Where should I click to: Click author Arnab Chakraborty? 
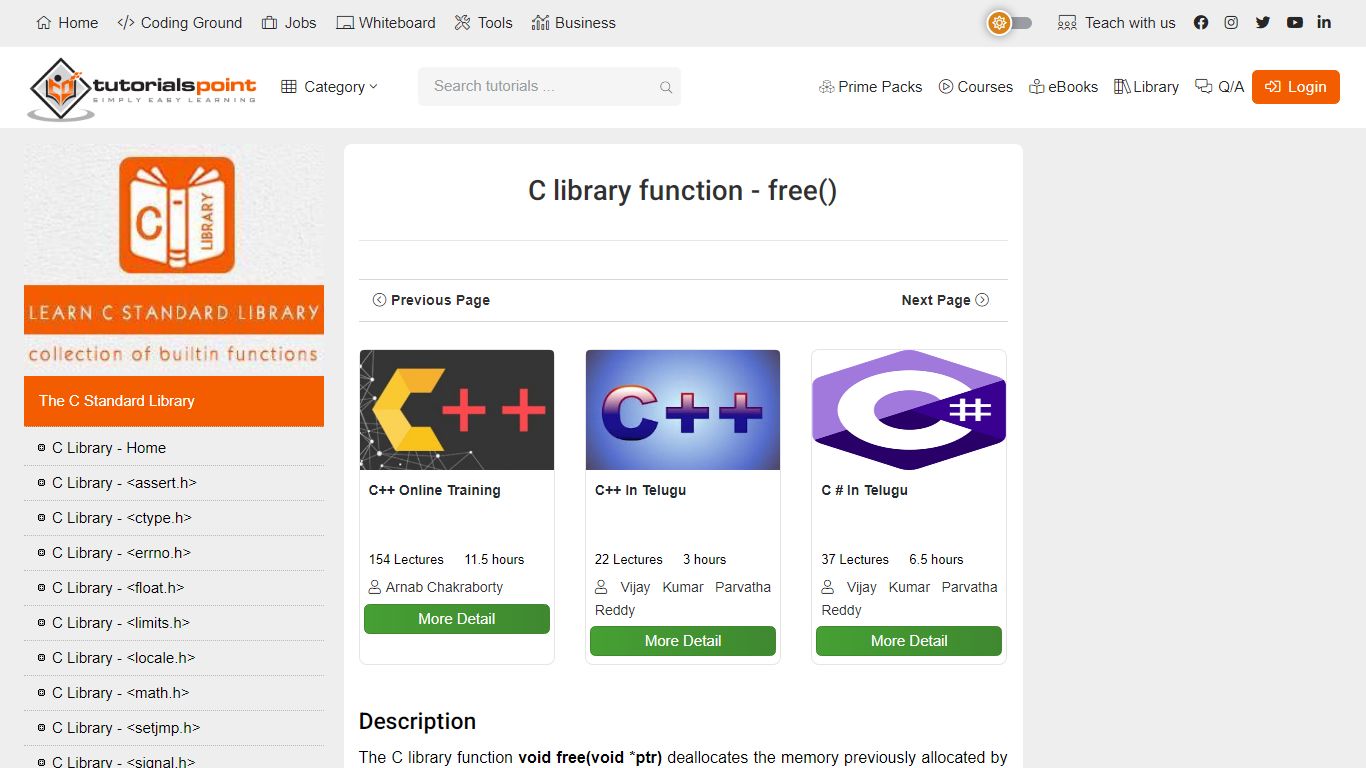[444, 587]
